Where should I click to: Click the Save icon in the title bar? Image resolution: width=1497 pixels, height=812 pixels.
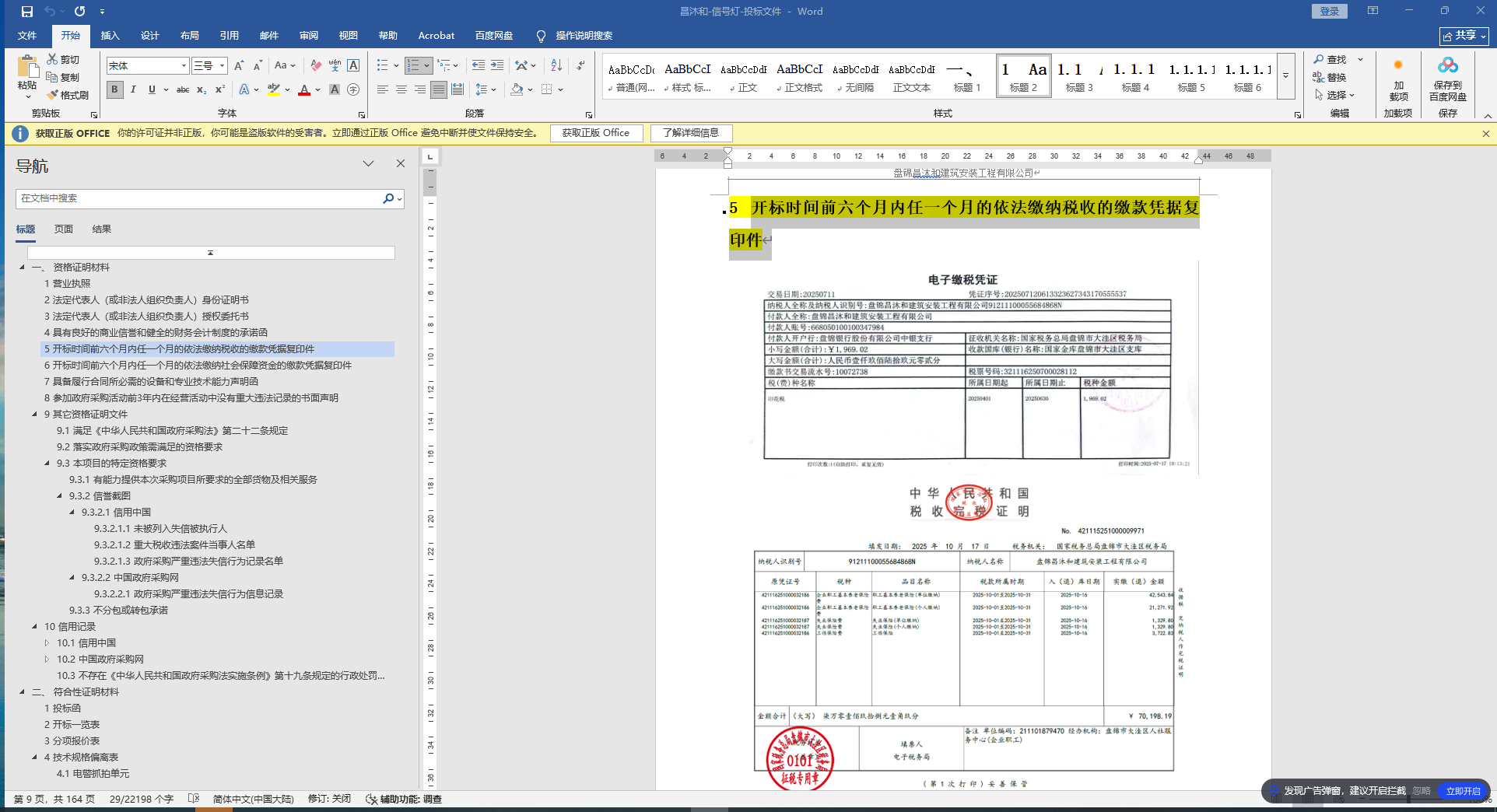point(27,12)
